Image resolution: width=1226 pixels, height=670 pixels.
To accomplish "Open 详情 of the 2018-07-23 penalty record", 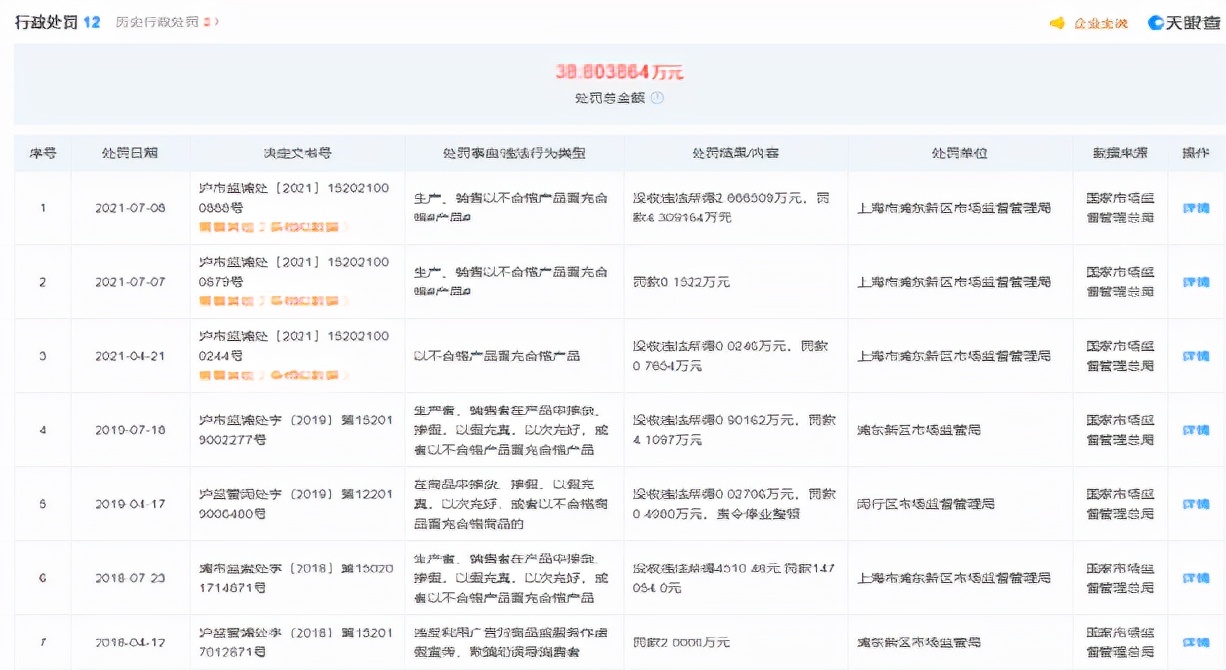I will 1198,577.
